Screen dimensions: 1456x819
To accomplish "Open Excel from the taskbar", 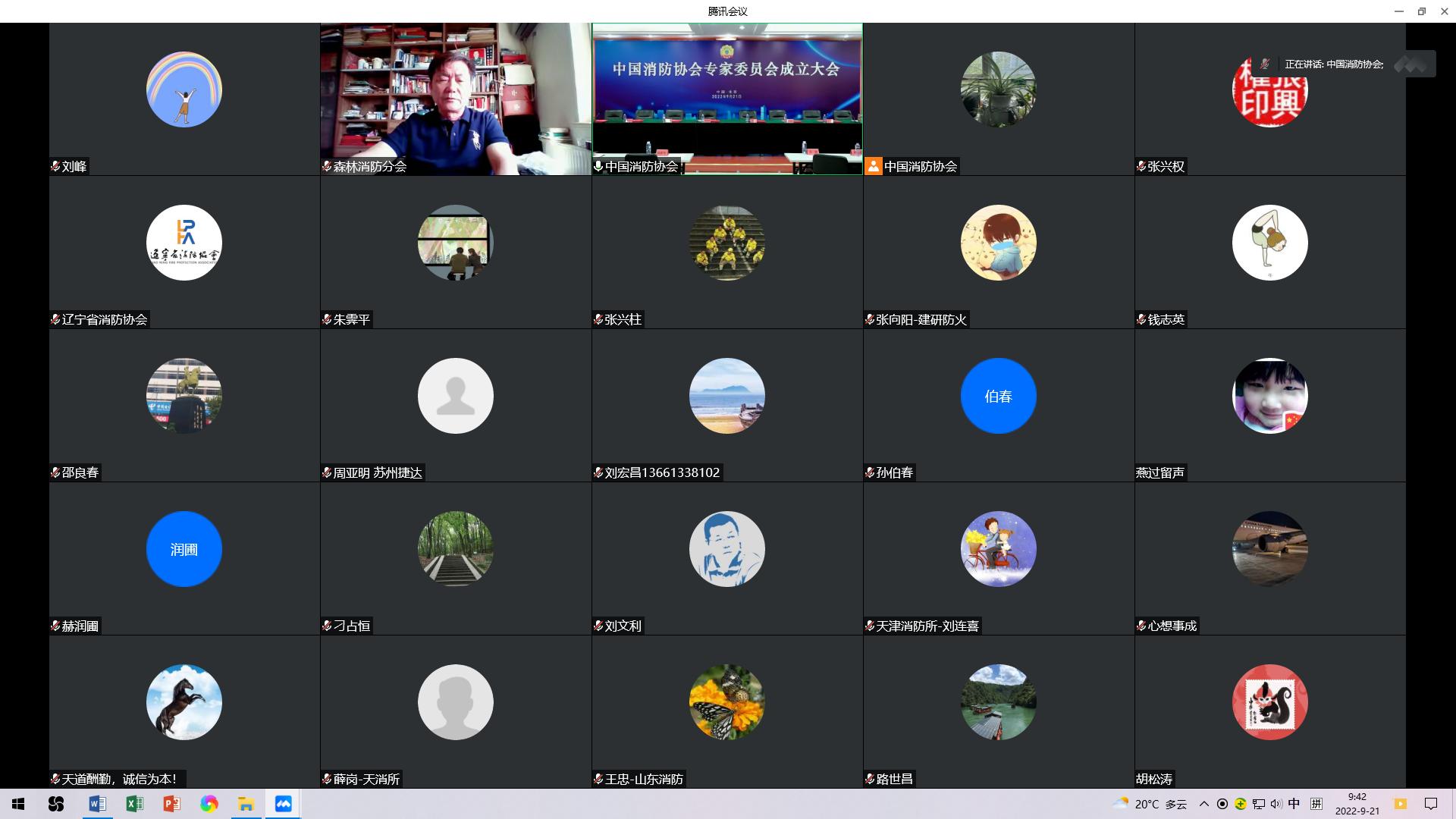I will point(134,804).
